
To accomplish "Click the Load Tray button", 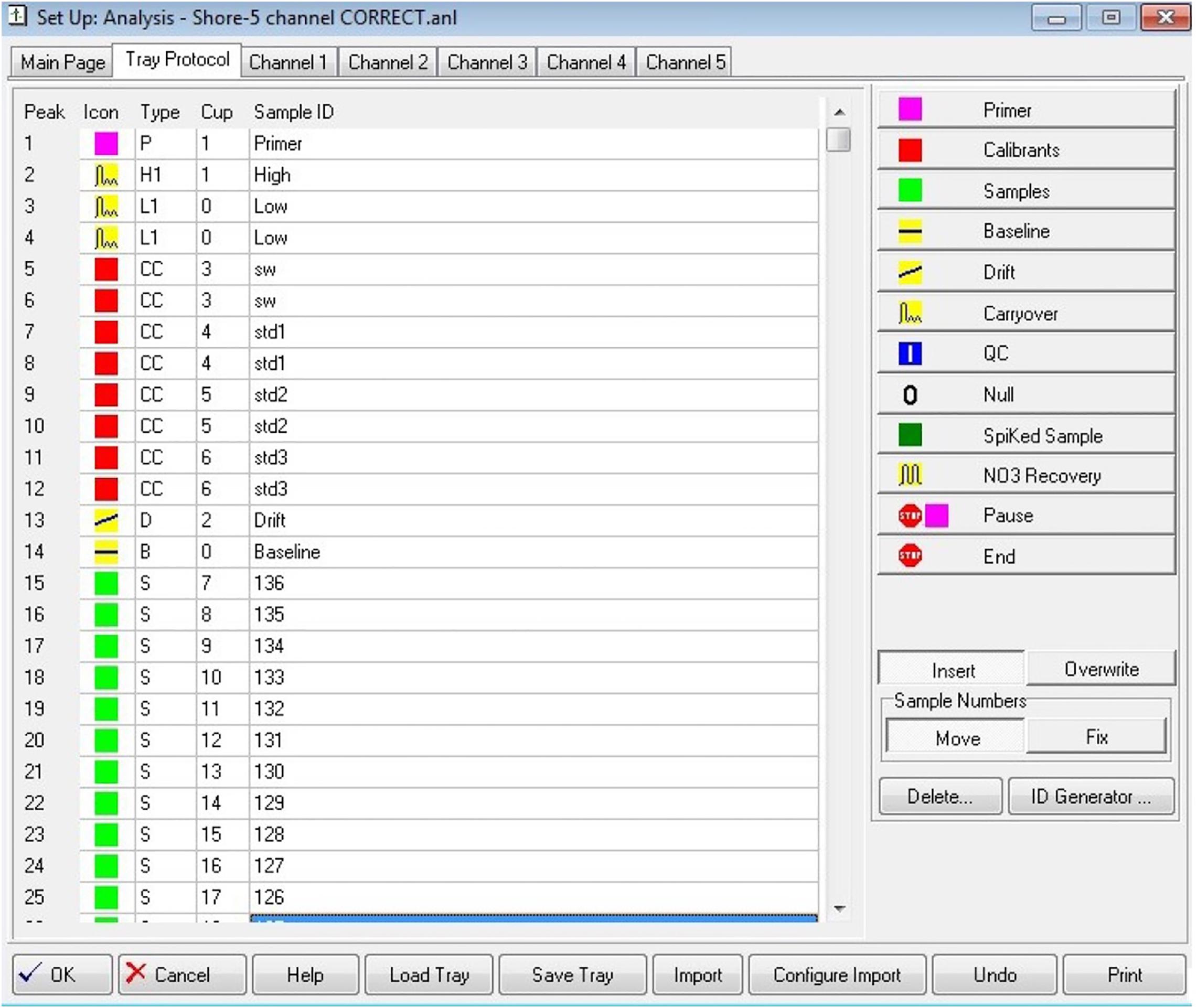I will pos(429,975).
